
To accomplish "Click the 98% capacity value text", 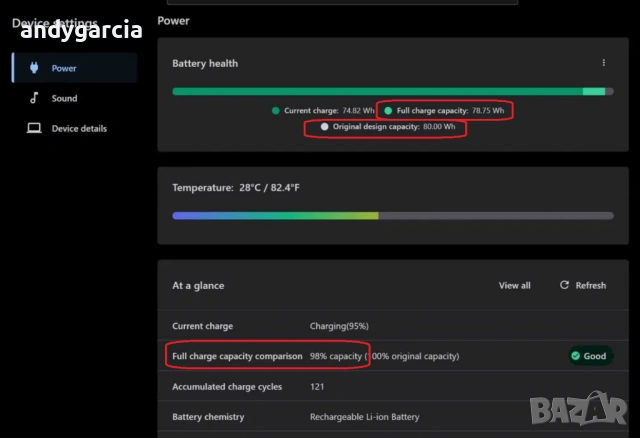I will pyautogui.click(x=336, y=356).
